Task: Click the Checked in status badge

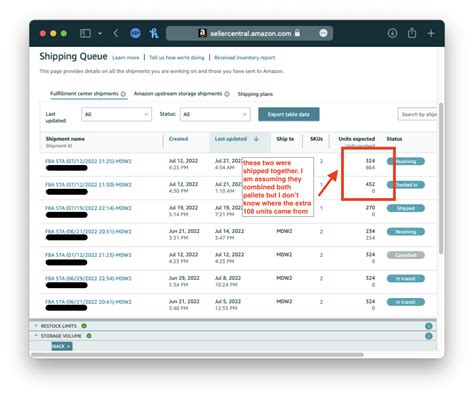Action: (x=406, y=185)
